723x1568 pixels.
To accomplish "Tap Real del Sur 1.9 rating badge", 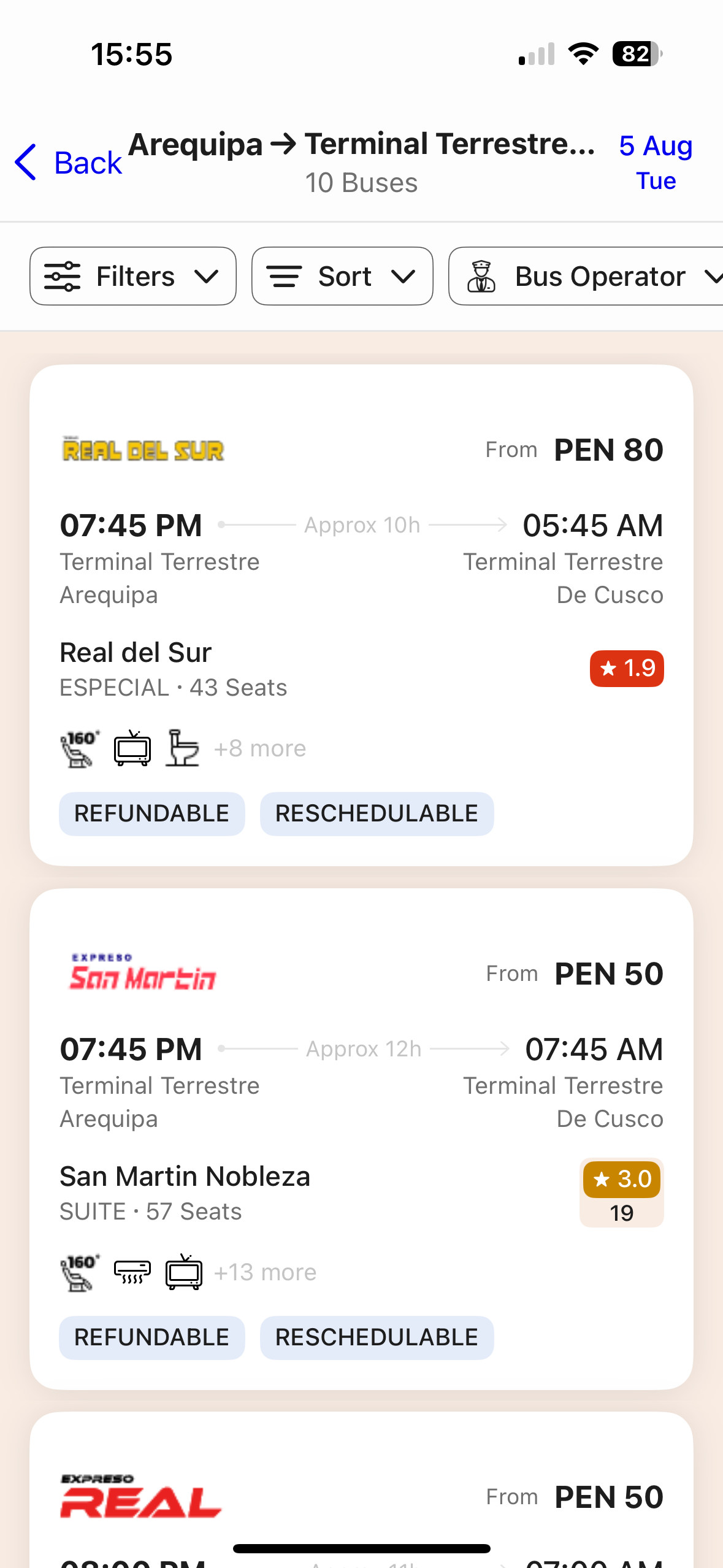I will [x=626, y=668].
